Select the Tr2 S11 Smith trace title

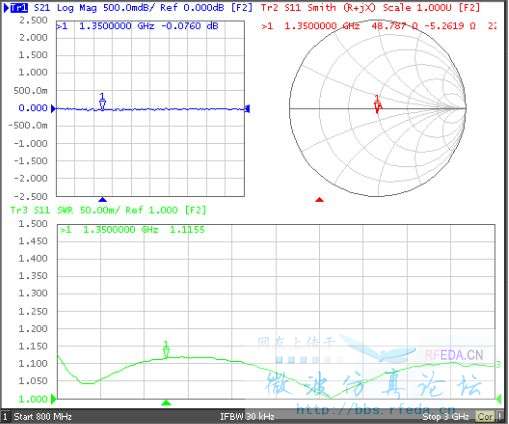370,8
